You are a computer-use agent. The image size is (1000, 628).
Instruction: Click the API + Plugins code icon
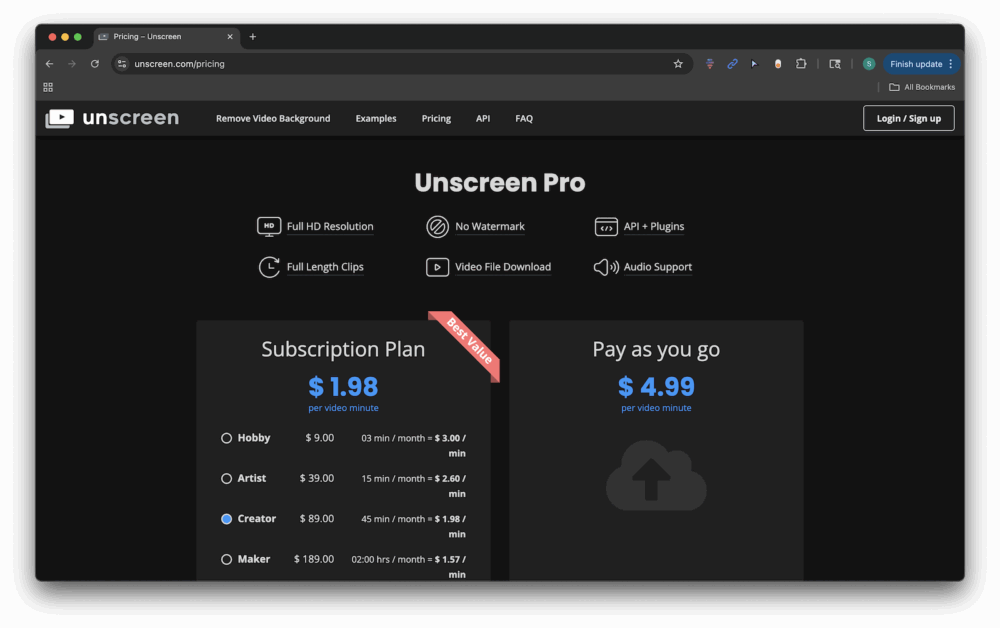click(x=606, y=227)
